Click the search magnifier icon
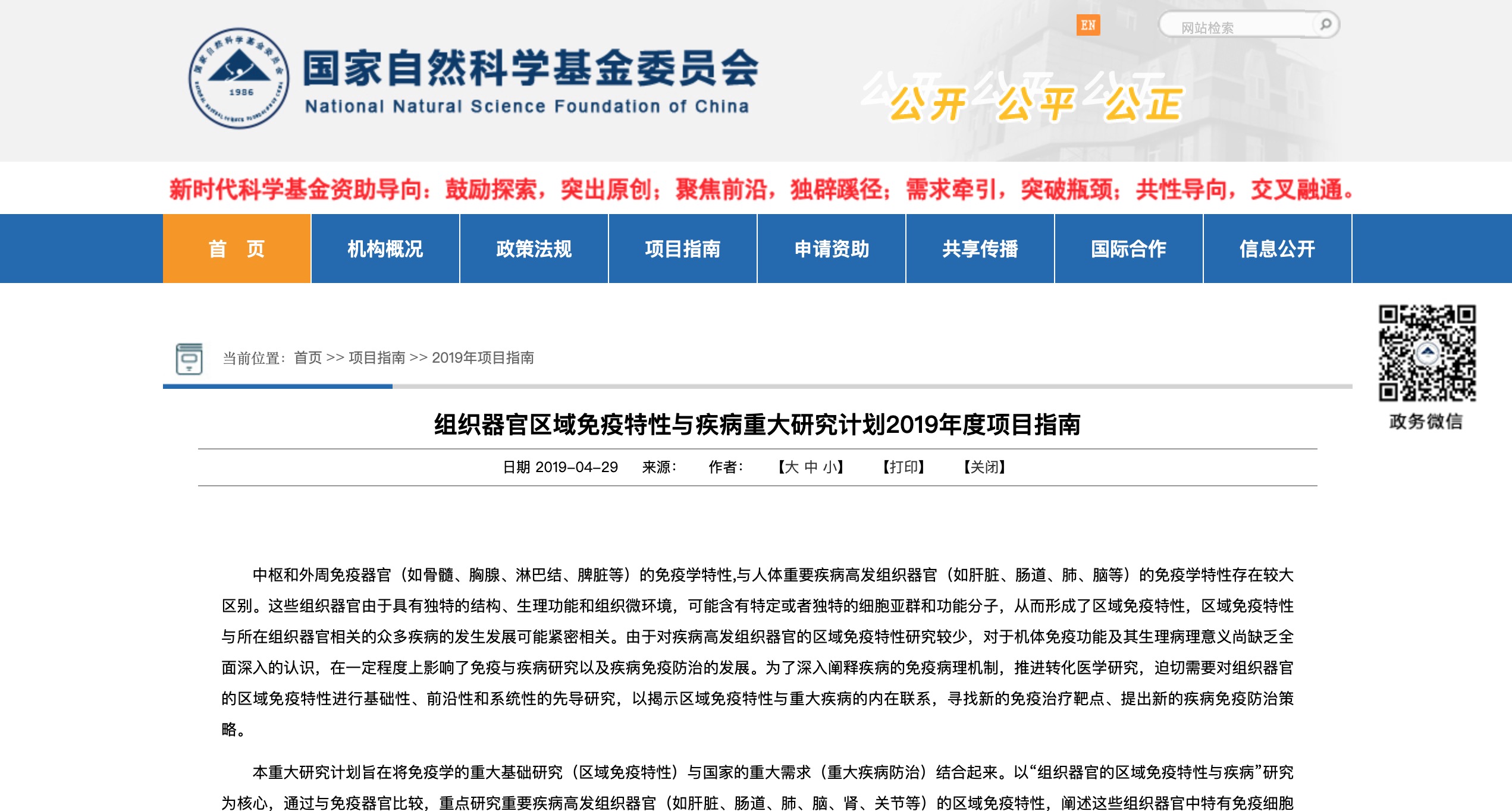Image resolution: width=1512 pixels, height=811 pixels. coord(1325,25)
